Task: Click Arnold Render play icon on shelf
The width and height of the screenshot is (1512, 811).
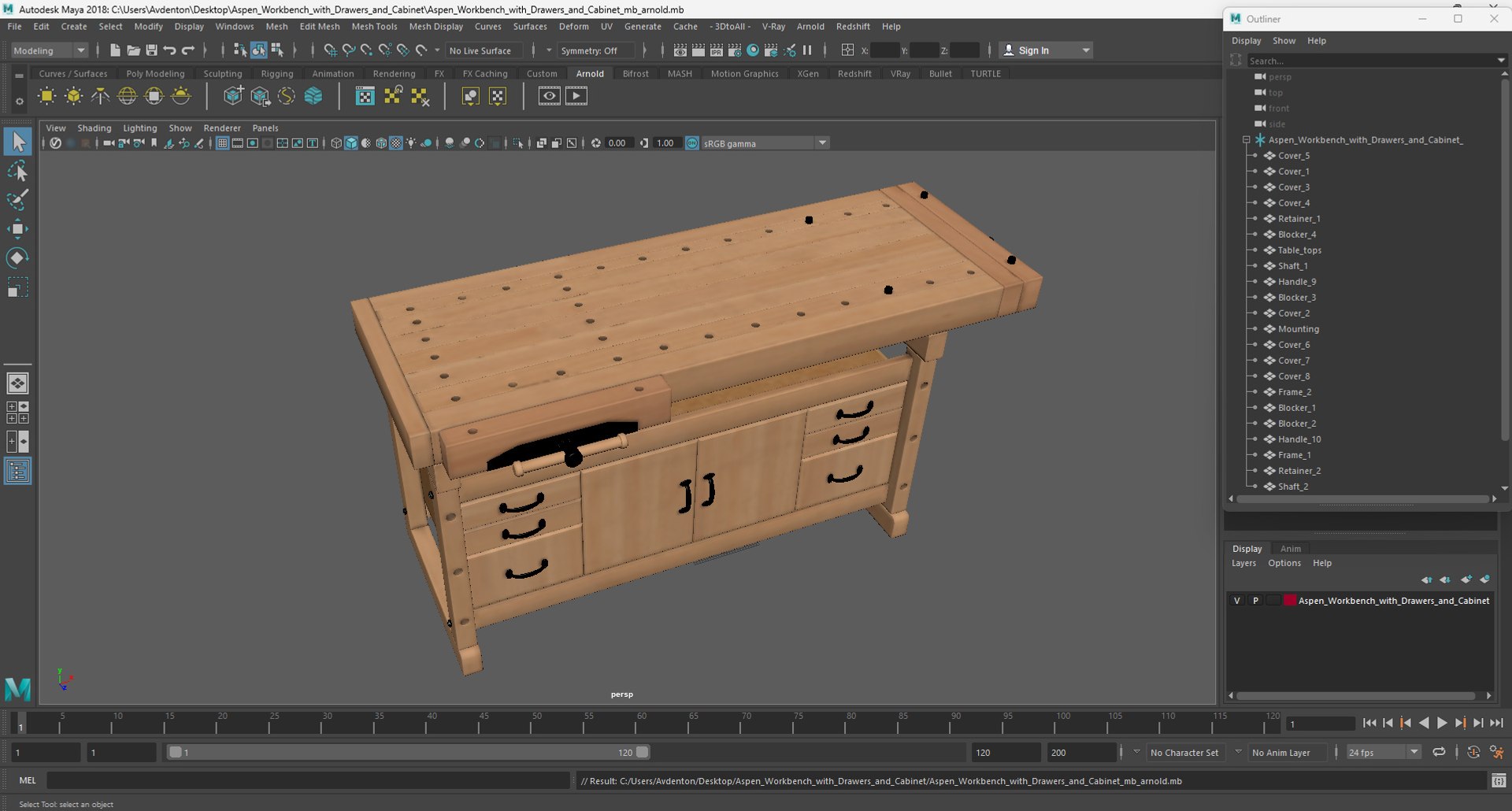Action: click(576, 96)
